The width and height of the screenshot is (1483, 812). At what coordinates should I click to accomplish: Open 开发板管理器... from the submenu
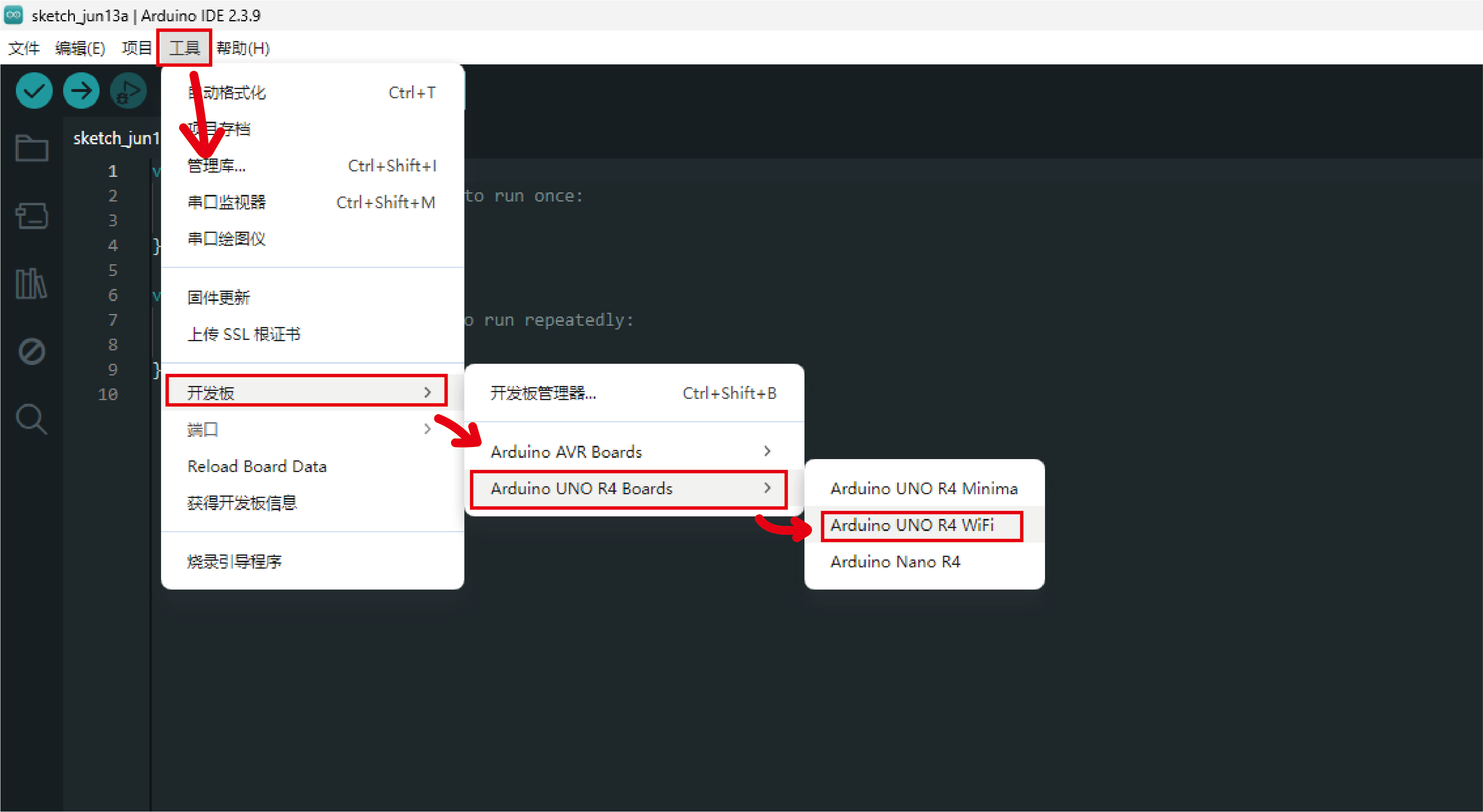634,393
